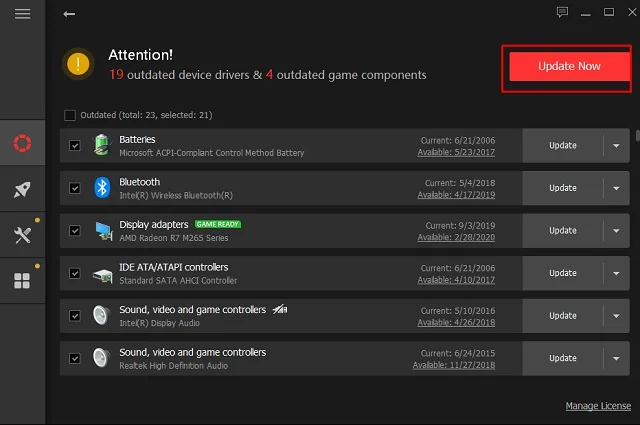640x425 pixels.
Task: Click the Standard SATA AHCI Controller text
Action: (x=178, y=280)
